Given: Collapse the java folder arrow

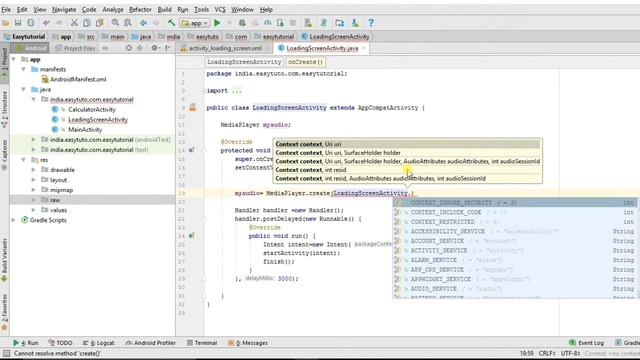Looking at the screenshot, I should 23,89.
